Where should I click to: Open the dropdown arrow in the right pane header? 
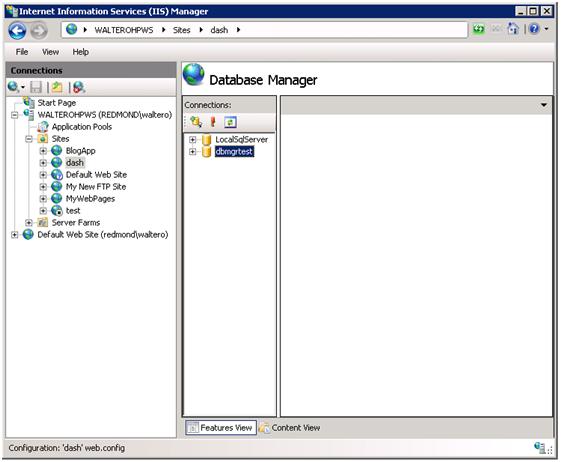point(544,105)
